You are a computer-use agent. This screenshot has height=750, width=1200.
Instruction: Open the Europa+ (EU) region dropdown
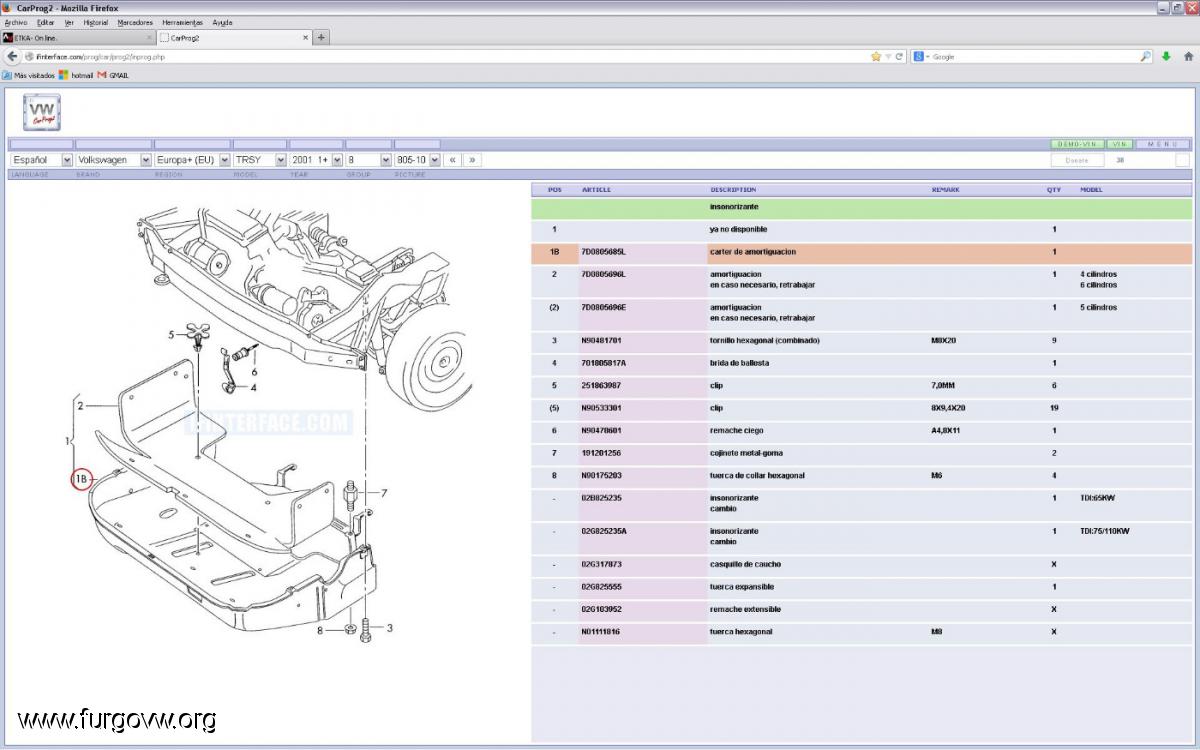[192, 160]
